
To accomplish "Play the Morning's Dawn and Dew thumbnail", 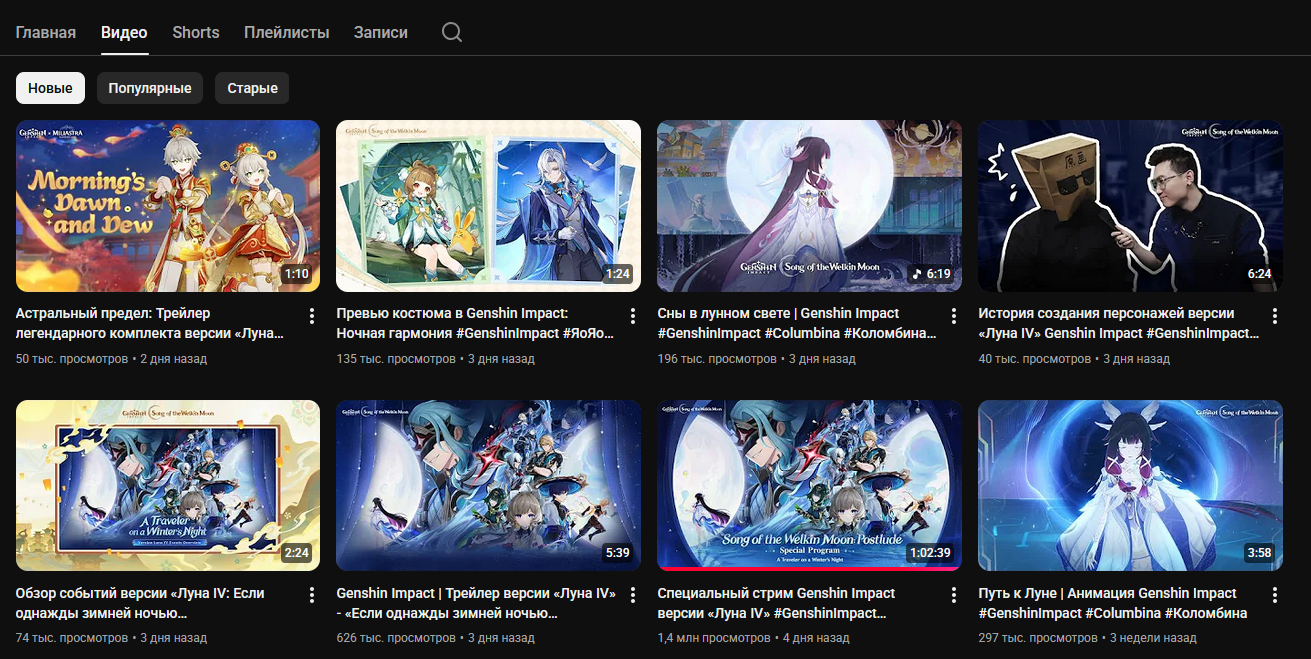I will (x=168, y=206).
